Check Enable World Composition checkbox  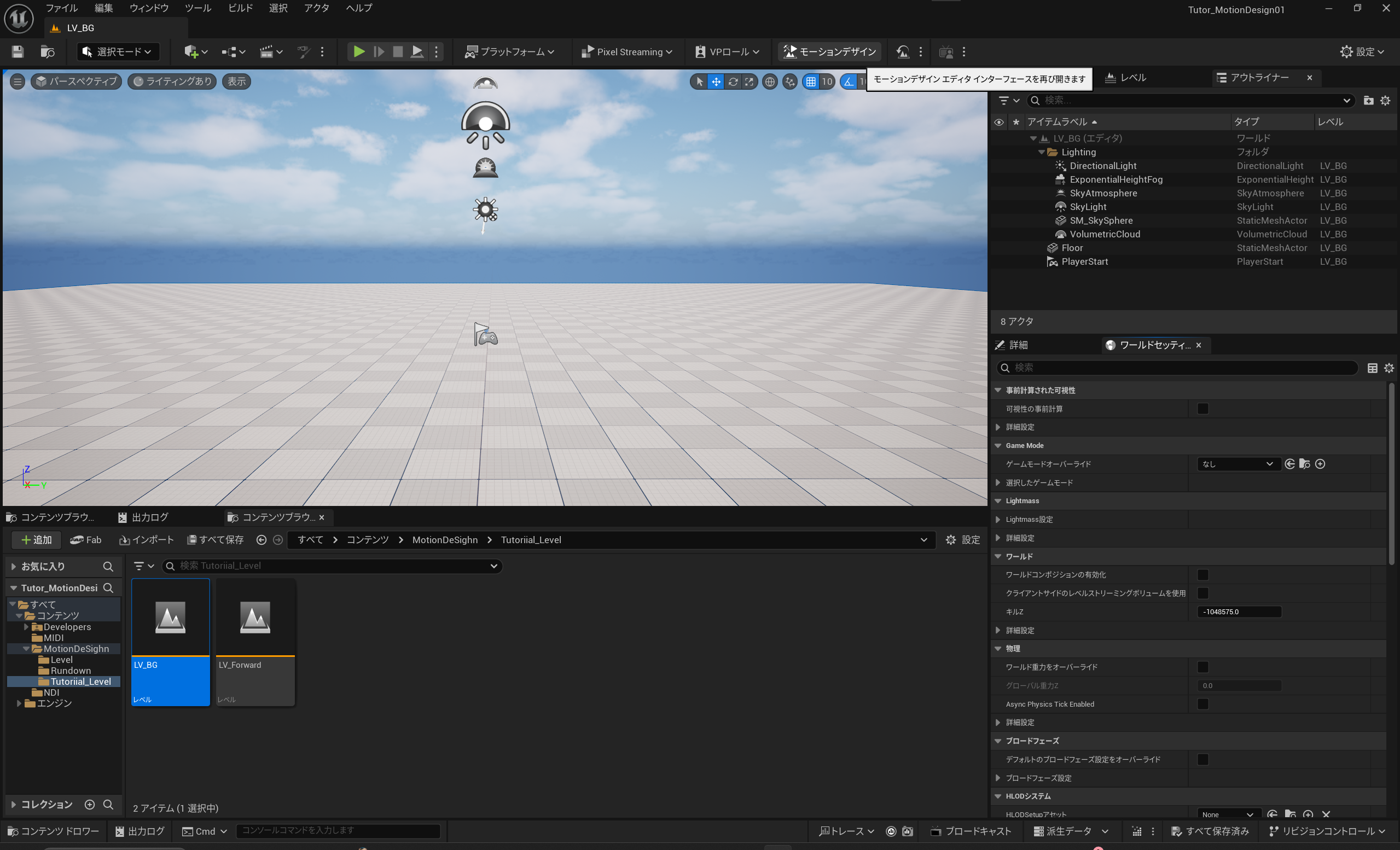pos(1203,574)
